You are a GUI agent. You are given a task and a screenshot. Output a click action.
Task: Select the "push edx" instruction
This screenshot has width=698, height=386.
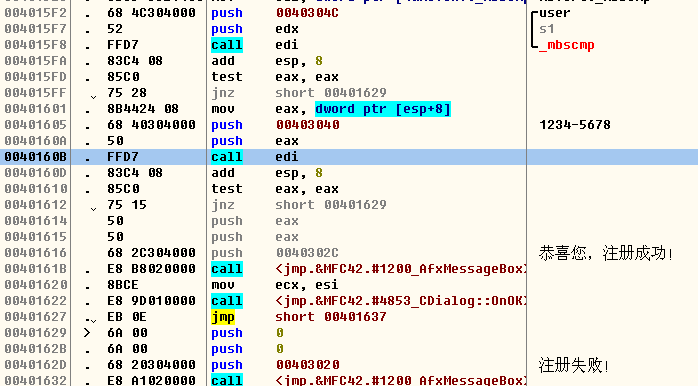tap(255, 29)
